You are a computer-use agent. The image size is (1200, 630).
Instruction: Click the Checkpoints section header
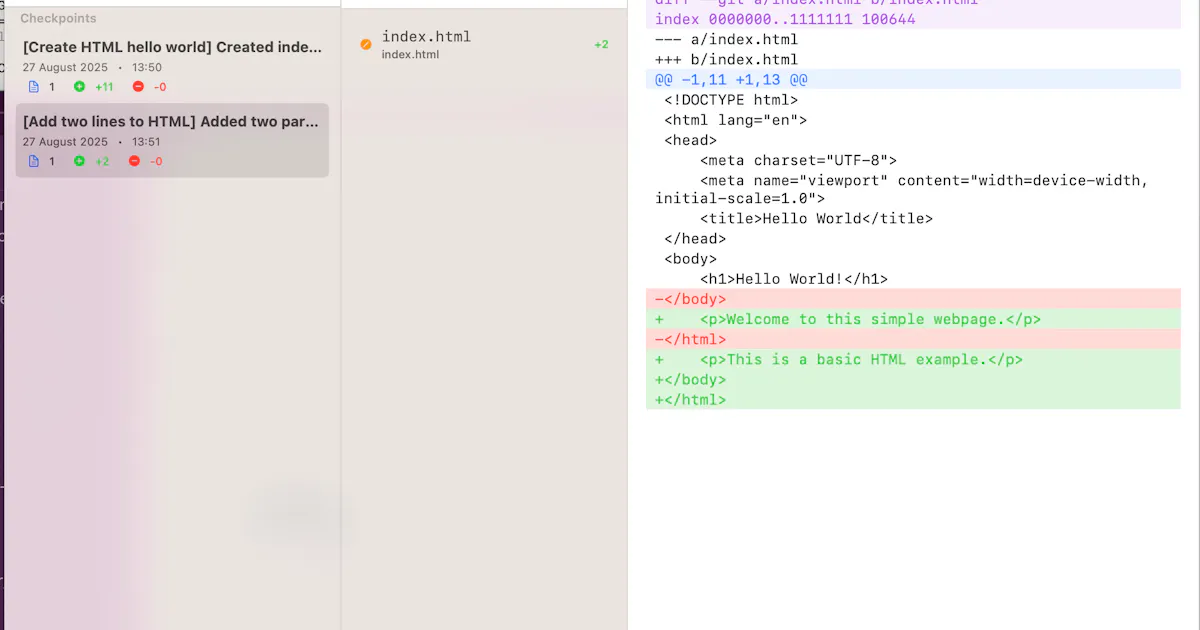58,18
